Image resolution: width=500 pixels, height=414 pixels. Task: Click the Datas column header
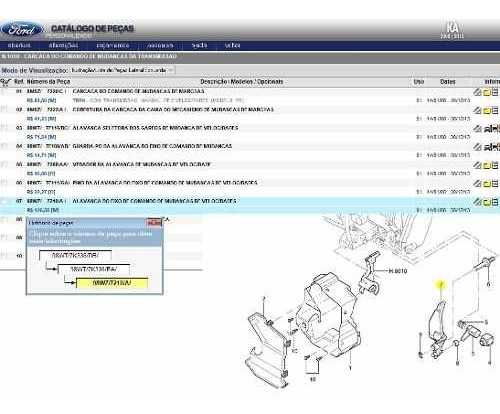[x=448, y=82]
